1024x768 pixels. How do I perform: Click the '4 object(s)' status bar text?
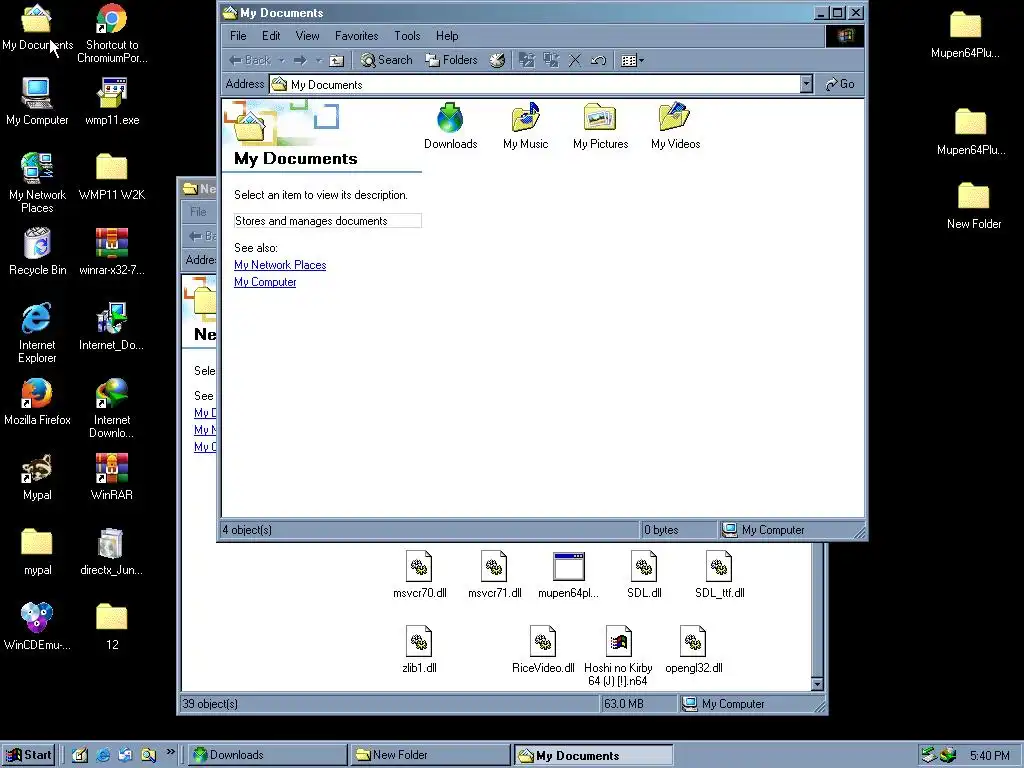[247, 530]
